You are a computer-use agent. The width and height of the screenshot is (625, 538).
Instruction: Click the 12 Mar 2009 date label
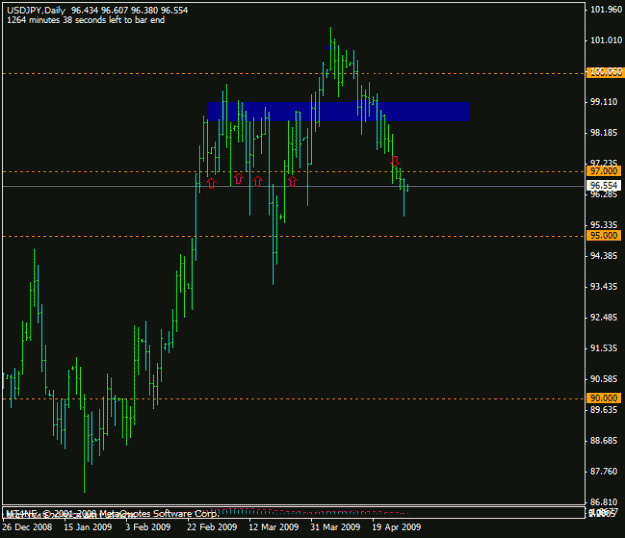(273, 527)
